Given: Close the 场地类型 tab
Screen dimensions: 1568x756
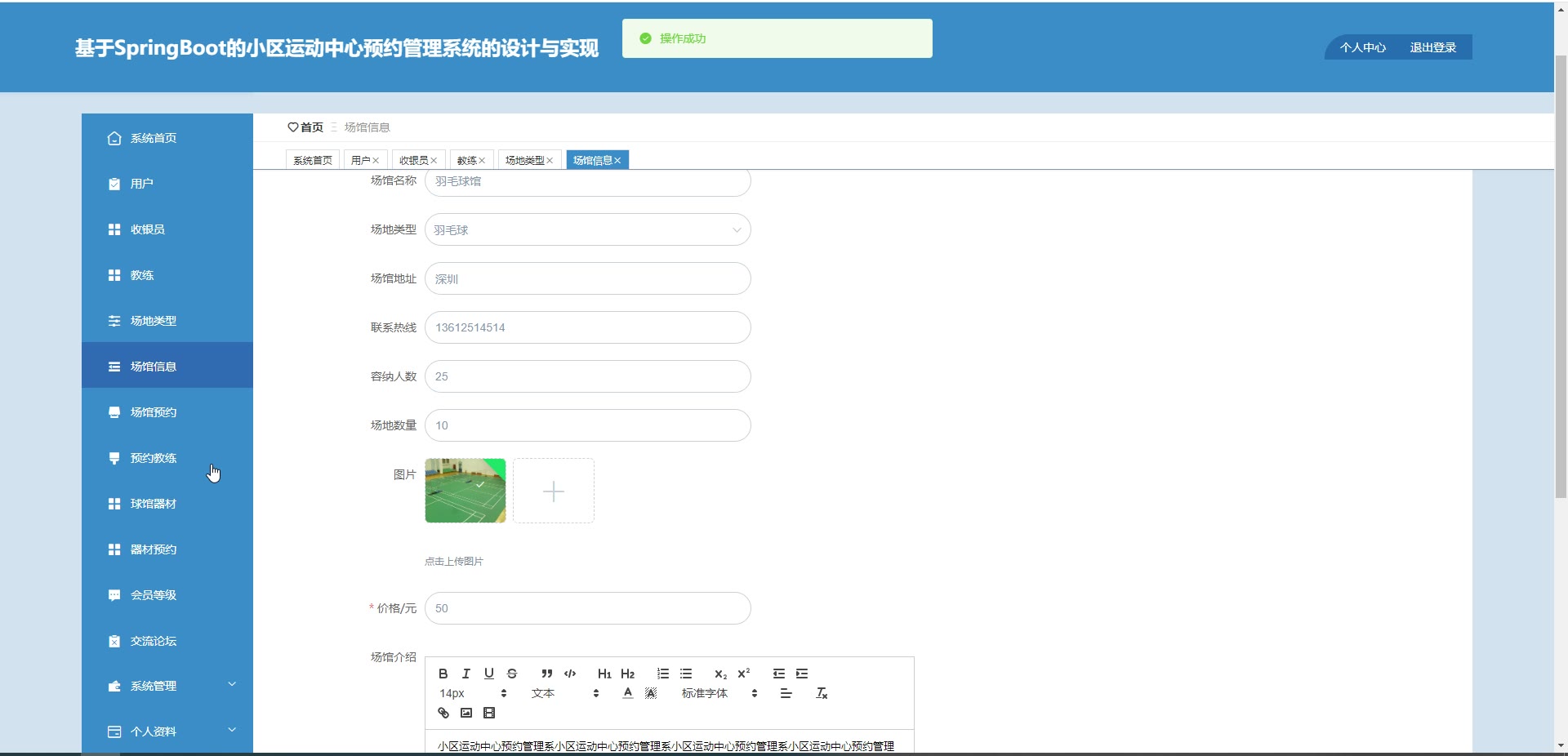Looking at the screenshot, I should point(550,161).
